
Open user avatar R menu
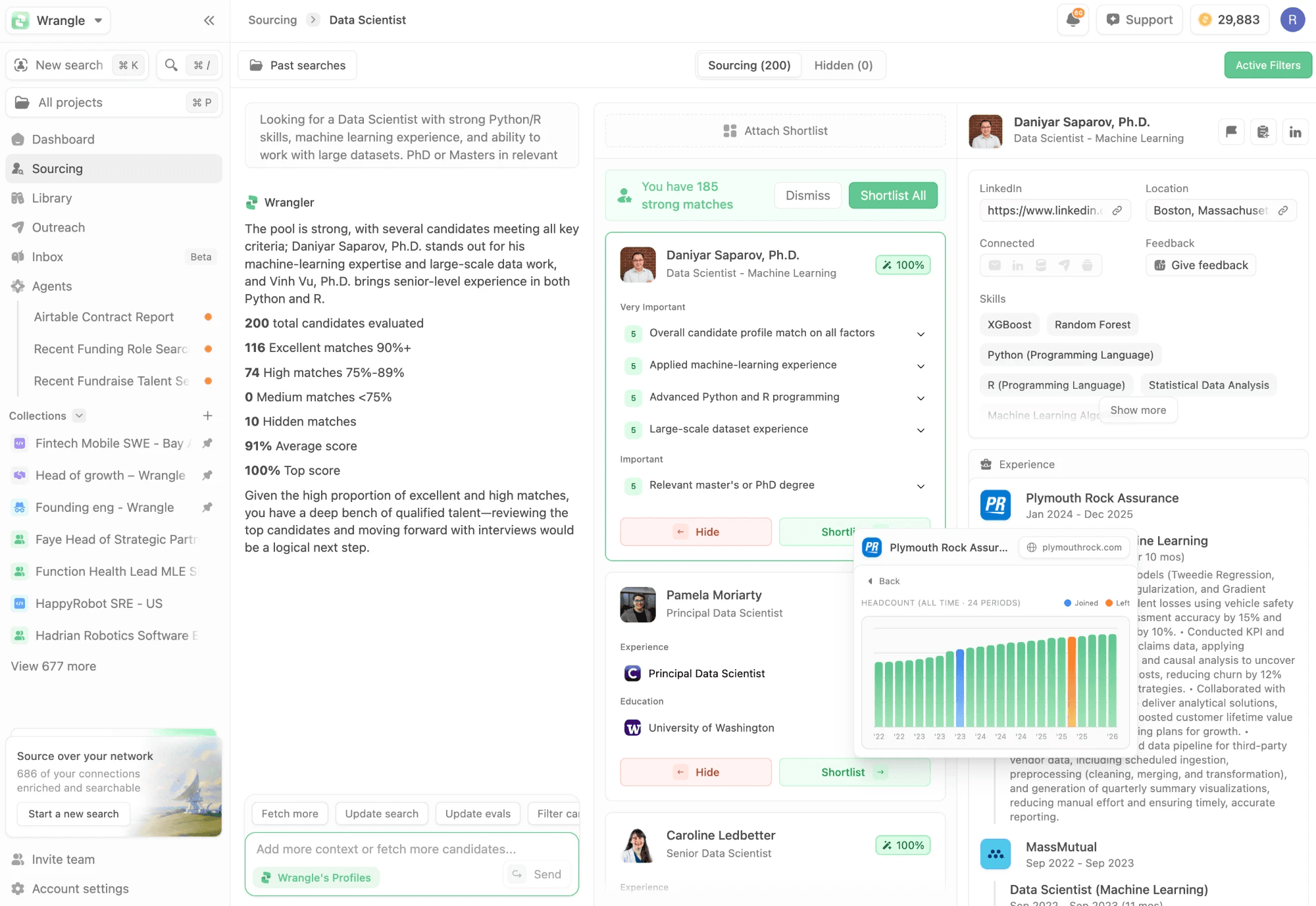coord(1292,20)
